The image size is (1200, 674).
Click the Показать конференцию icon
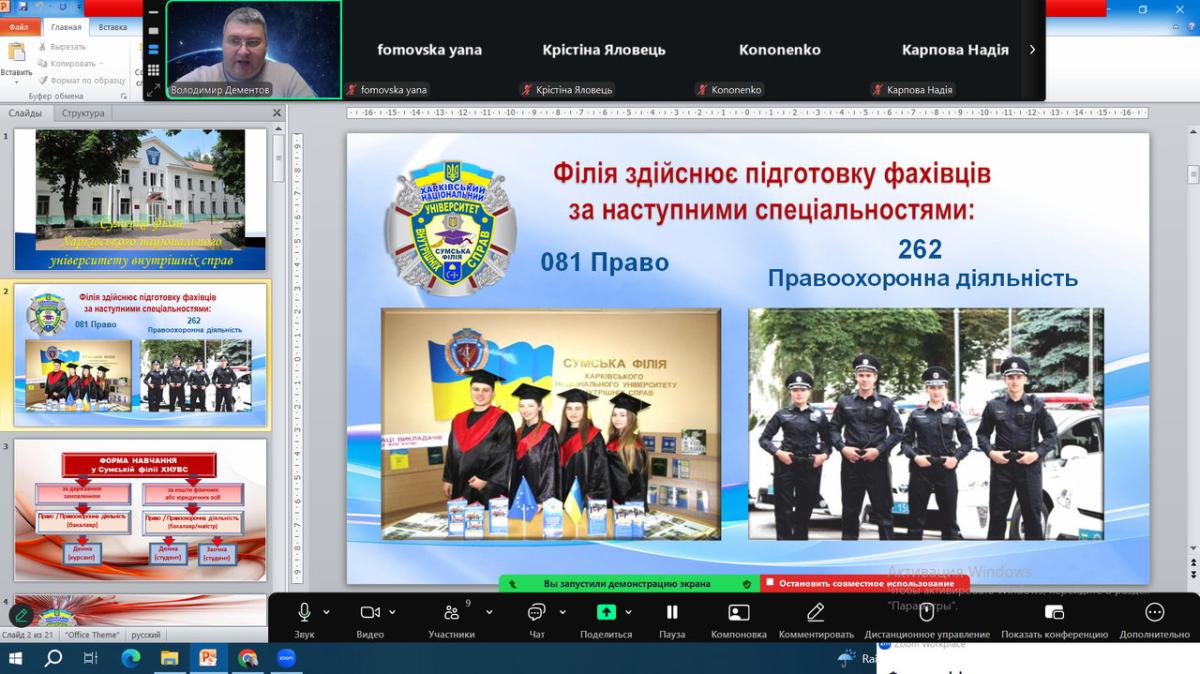point(1054,612)
